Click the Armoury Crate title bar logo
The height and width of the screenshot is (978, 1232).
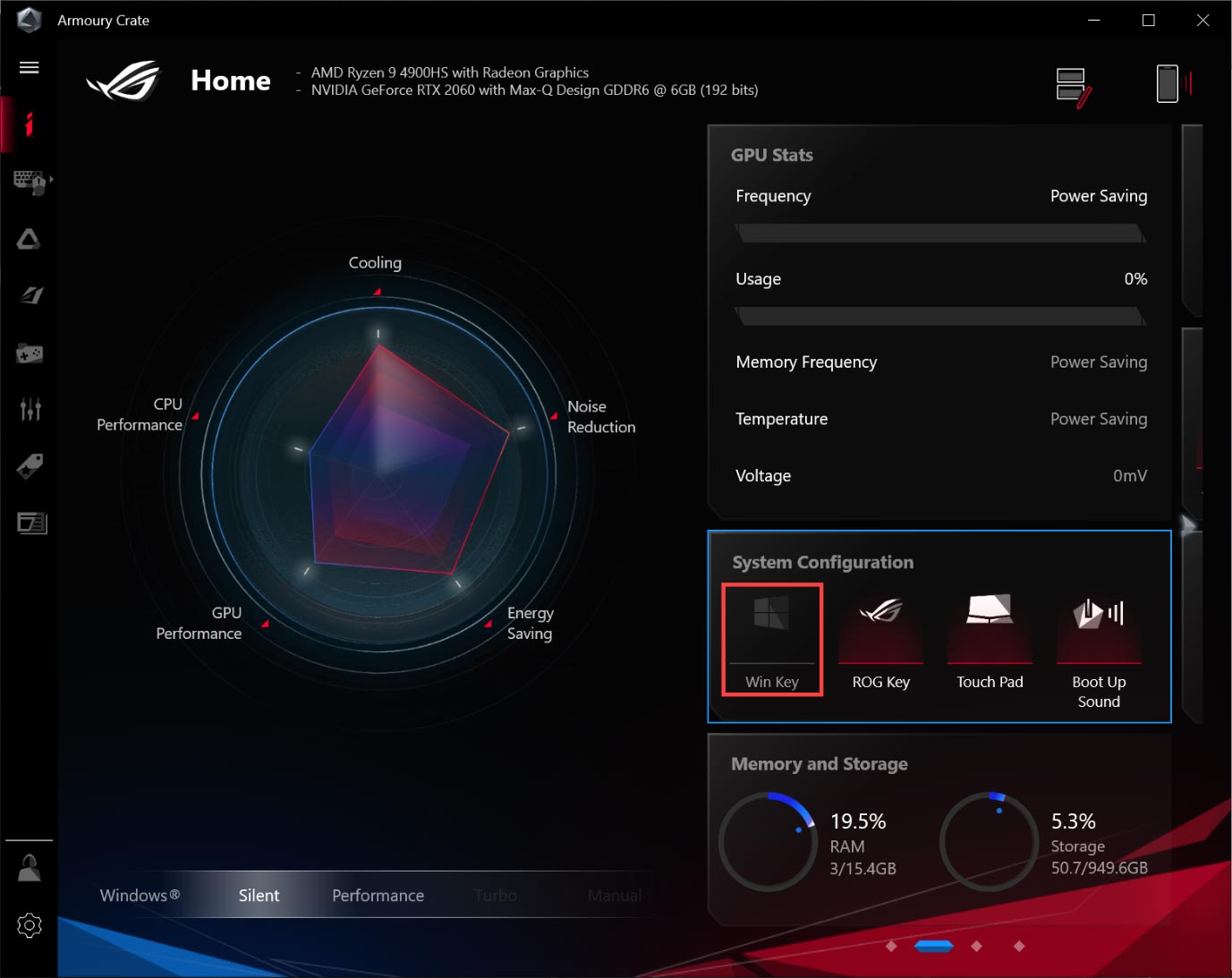click(30, 20)
